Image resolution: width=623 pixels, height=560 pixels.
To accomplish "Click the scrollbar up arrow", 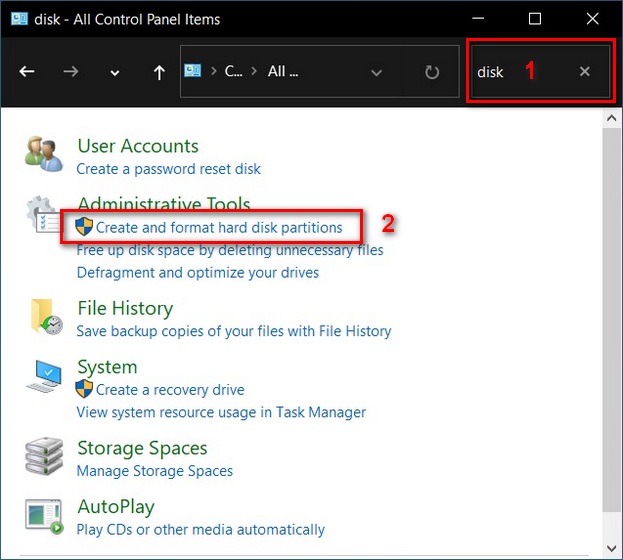I will tap(611, 118).
